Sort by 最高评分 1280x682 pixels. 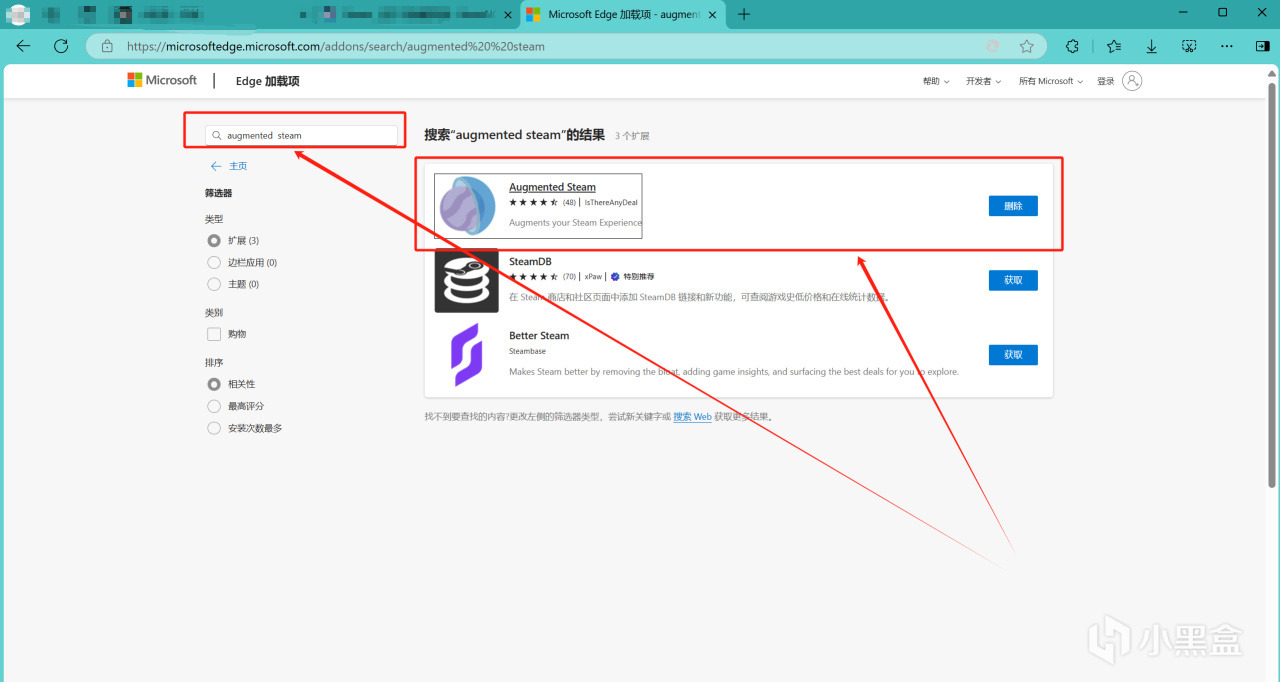[213, 406]
